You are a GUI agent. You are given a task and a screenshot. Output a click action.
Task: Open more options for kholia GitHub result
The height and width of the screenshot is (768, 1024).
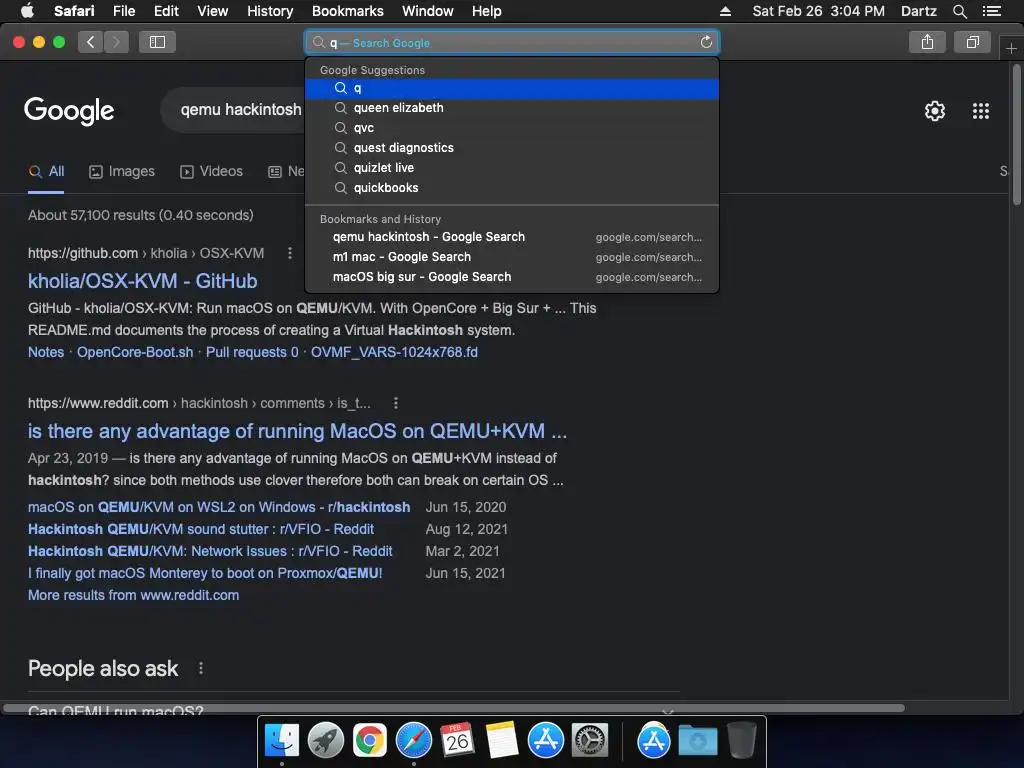[x=290, y=253]
